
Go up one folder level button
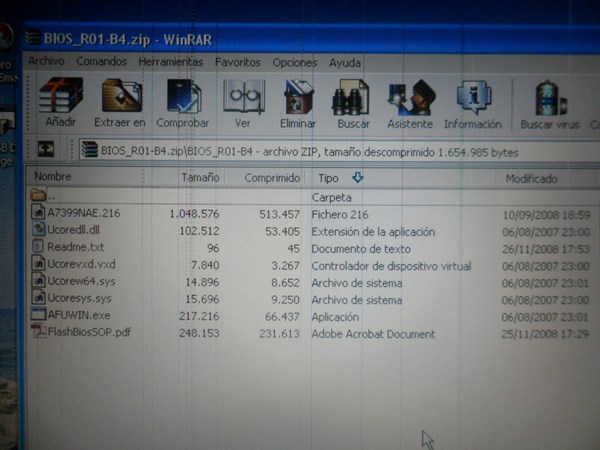point(46,149)
